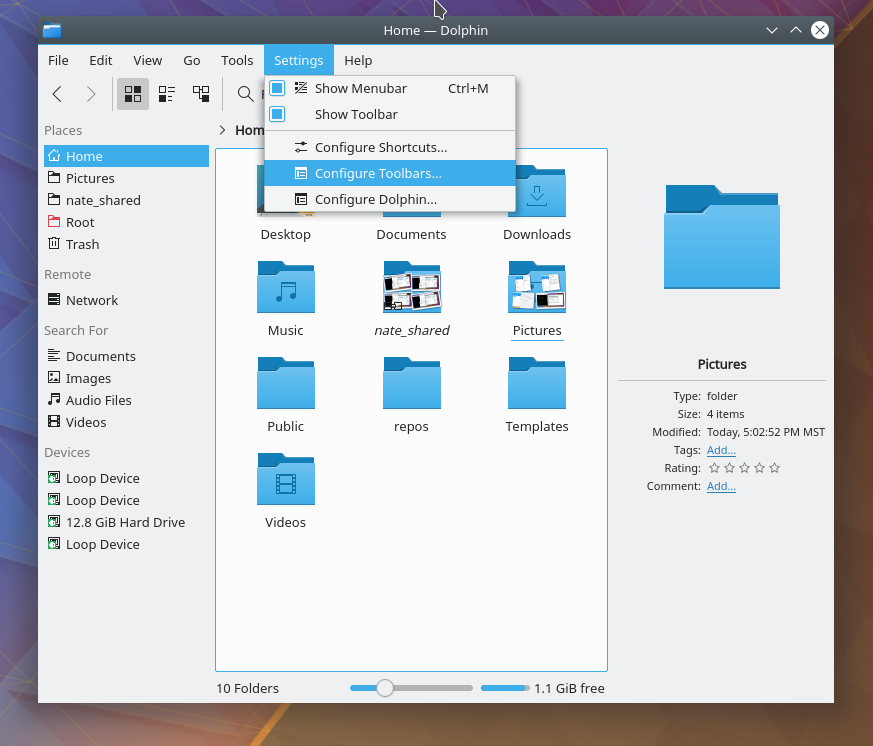Select the nate_shared folder thumbnail
The height and width of the screenshot is (746, 873).
[412, 289]
